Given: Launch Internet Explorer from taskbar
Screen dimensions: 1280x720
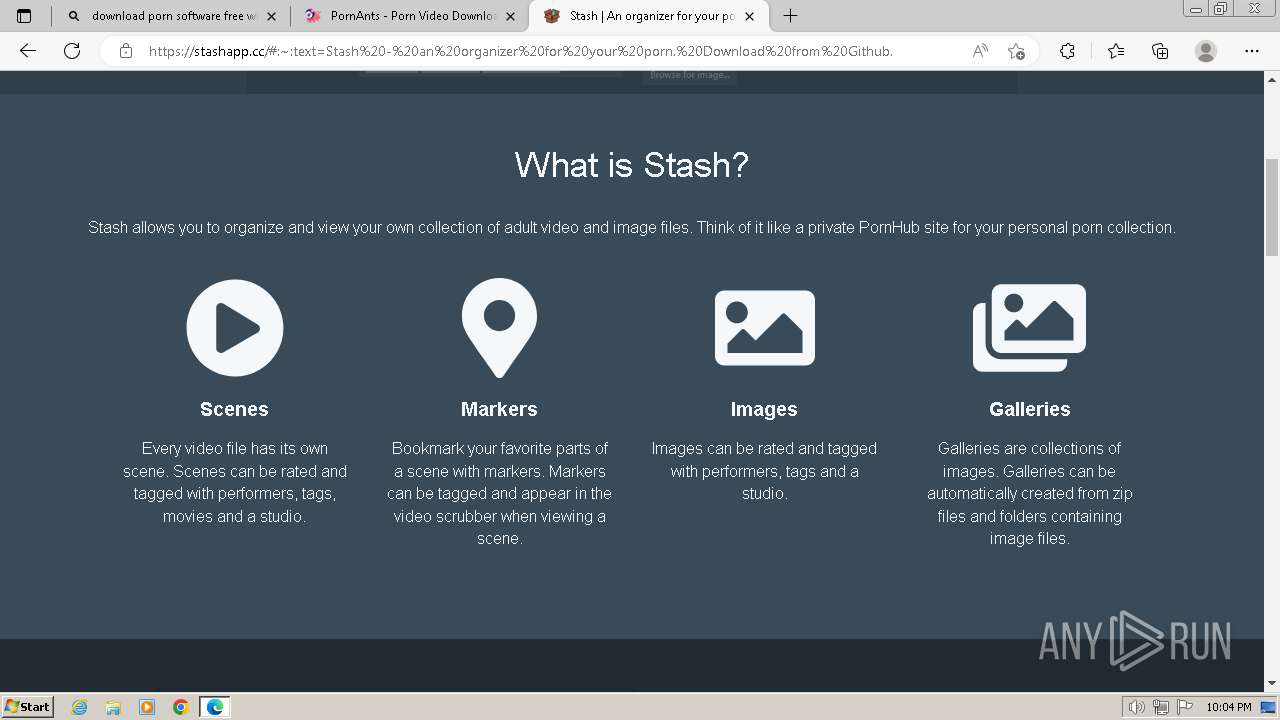Looking at the screenshot, I should [x=80, y=707].
